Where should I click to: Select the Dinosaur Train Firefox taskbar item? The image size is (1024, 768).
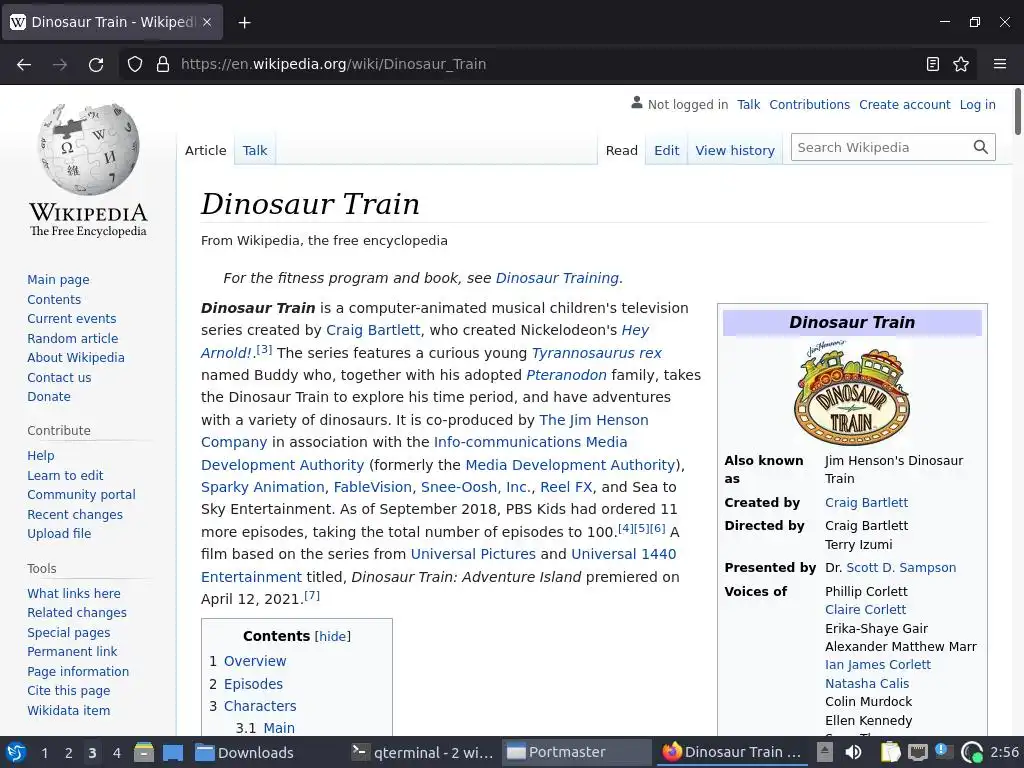731,752
